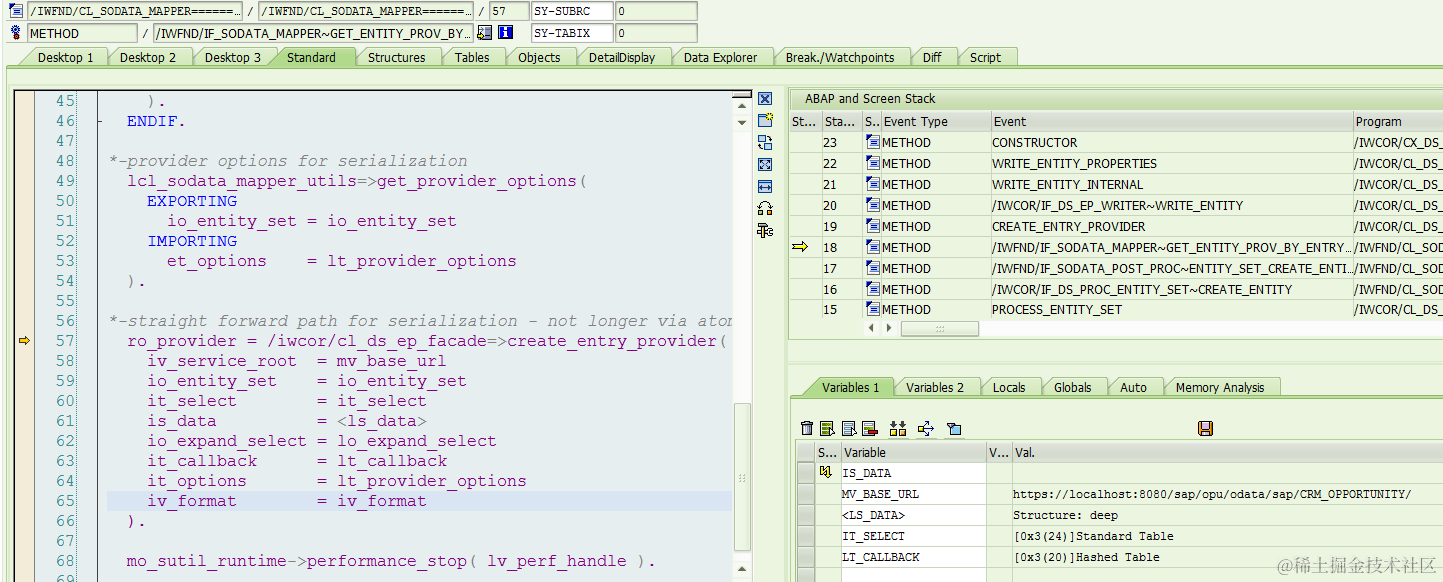Open the Break./Watchpoints tab
The image size is (1443, 582).
point(840,57)
